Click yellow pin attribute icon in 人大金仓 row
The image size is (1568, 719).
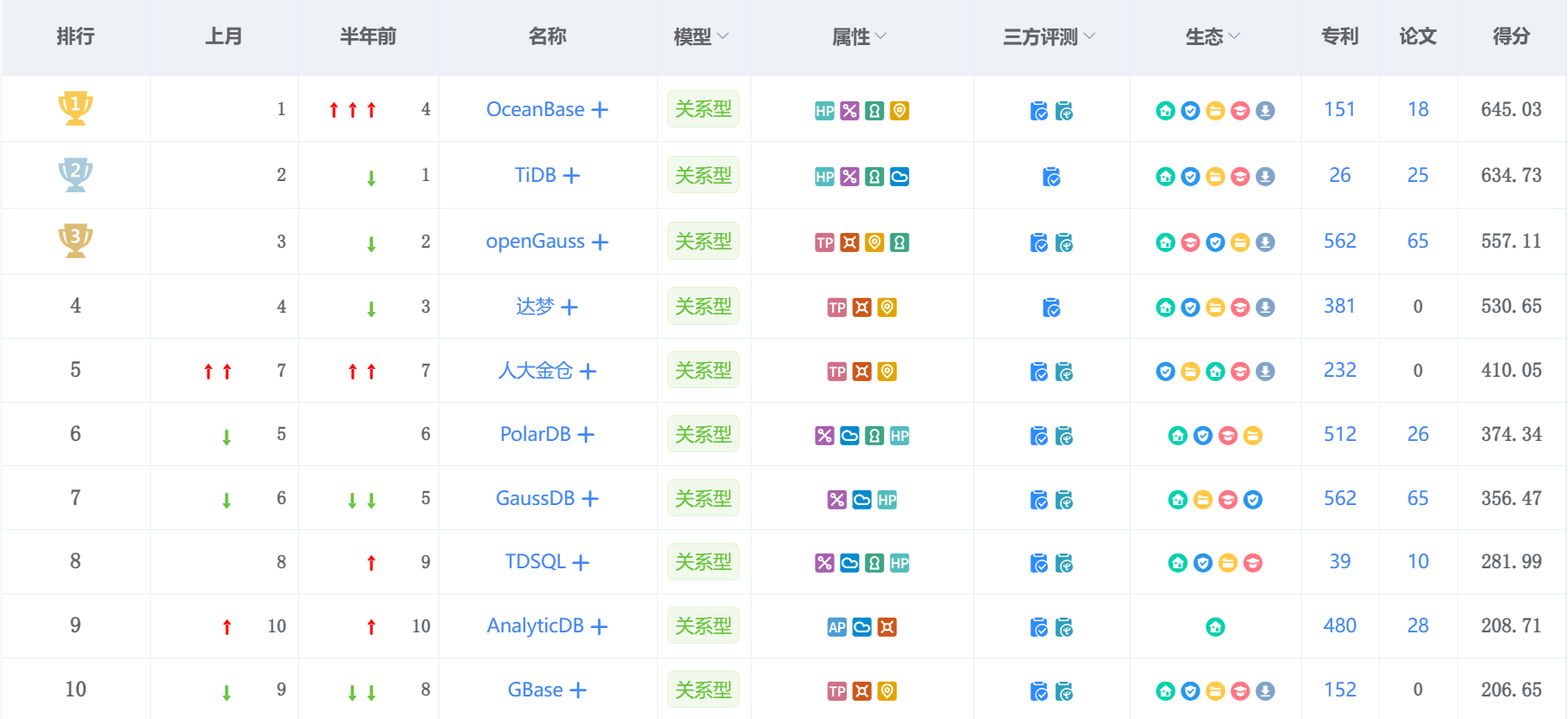887,372
